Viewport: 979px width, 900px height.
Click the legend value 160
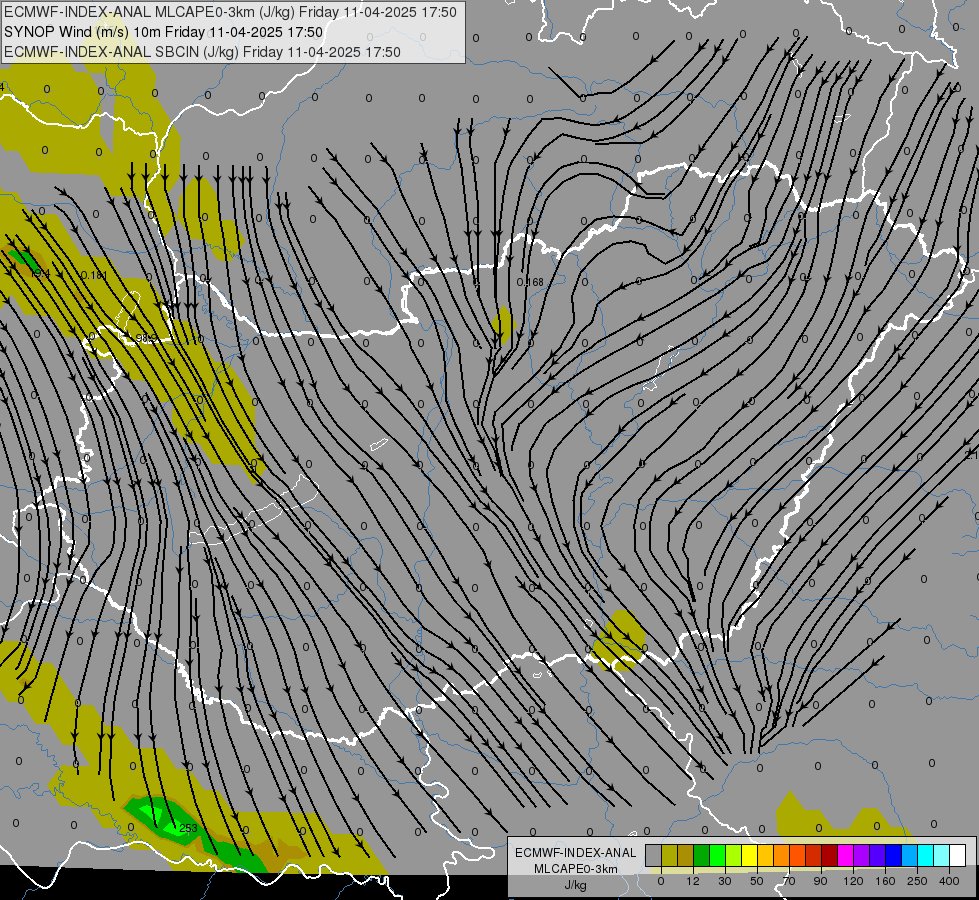885,881
